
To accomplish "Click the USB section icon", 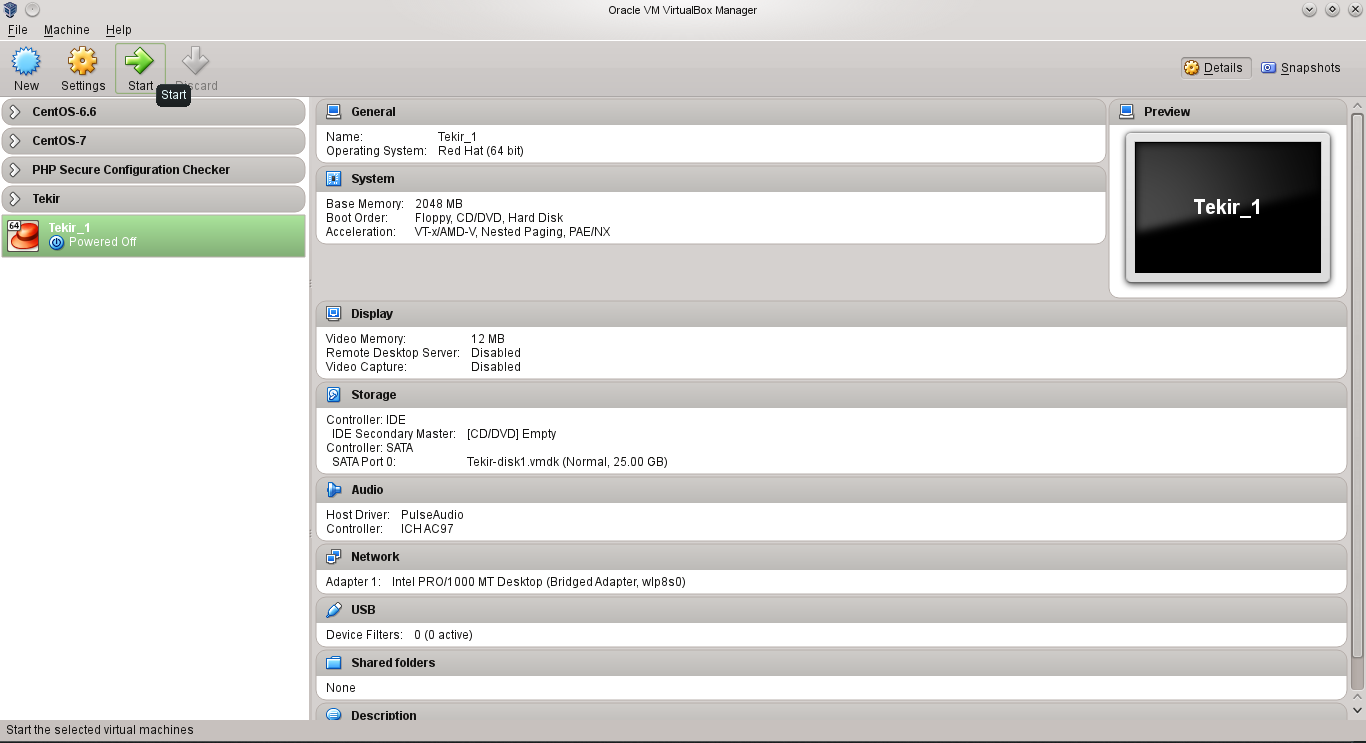I will (334, 610).
